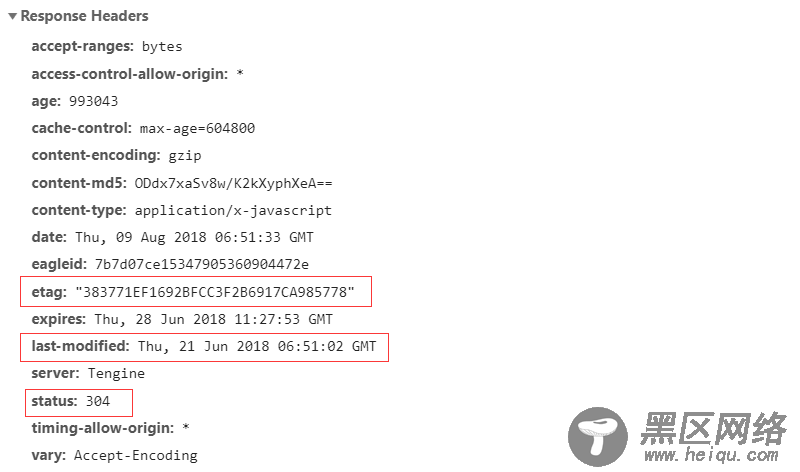Click the access-control-allow-origin header name
800x472 pixels.
point(130,74)
